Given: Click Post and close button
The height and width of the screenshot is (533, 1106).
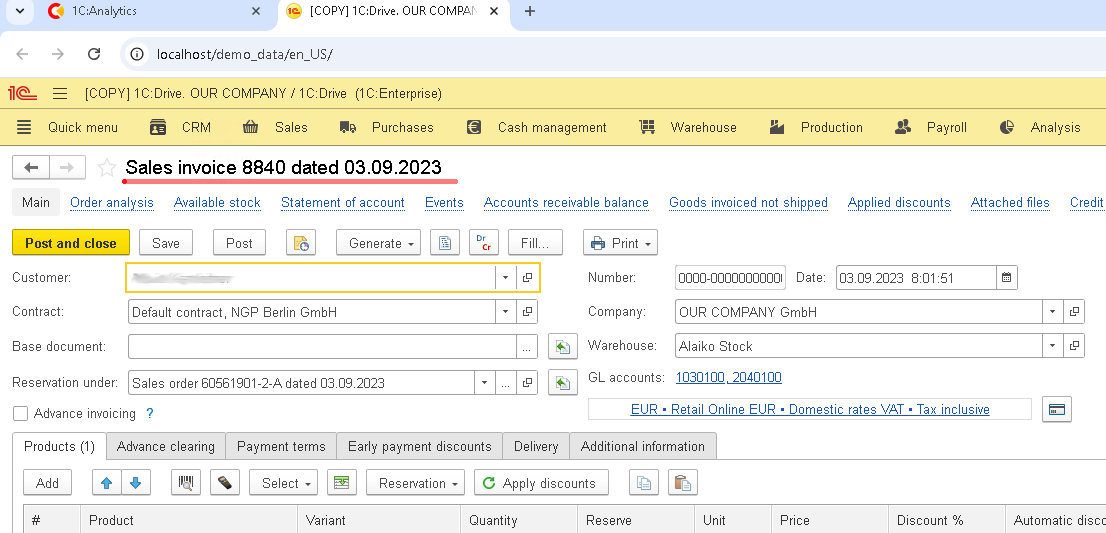Looking at the screenshot, I should (71, 243).
